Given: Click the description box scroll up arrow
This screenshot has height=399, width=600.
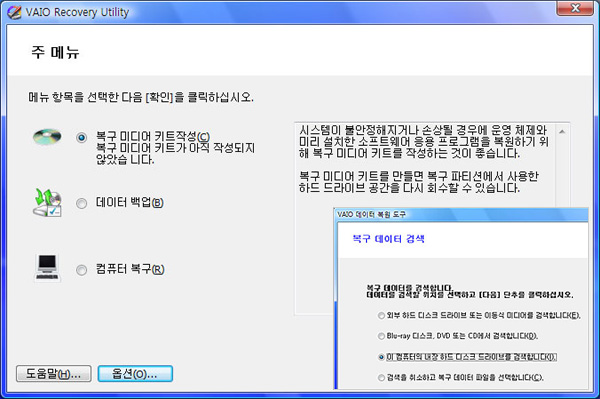Looking at the screenshot, I should [x=562, y=132].
